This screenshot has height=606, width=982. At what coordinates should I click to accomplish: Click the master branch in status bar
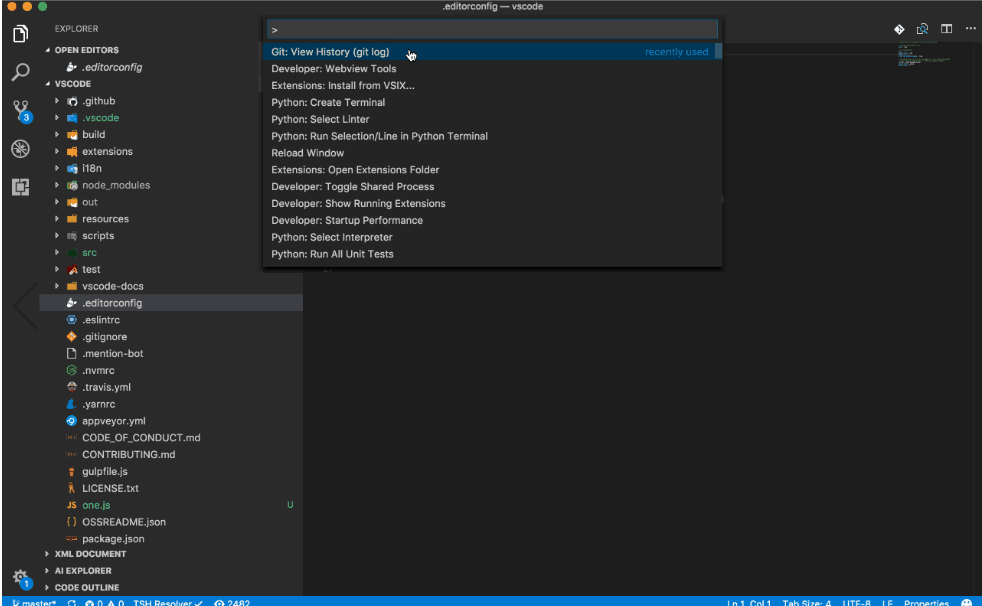(34, 602)
